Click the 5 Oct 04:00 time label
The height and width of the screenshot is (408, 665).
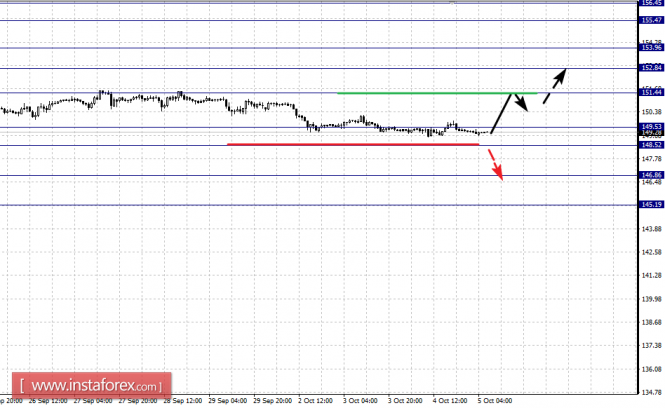pyautogui.click(x=494, y=400)
